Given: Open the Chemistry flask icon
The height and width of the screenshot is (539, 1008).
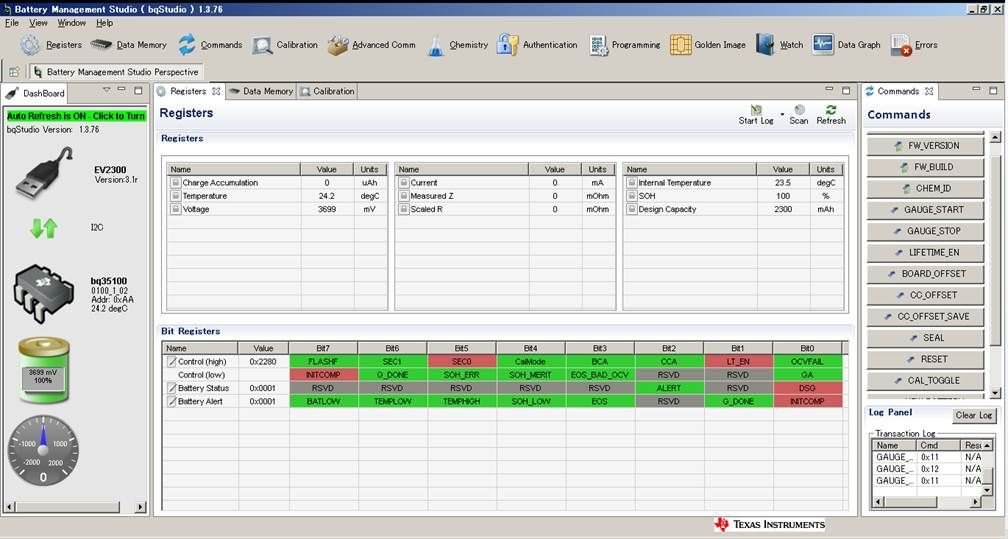Looking at the screenshot, I should point(436,45).
